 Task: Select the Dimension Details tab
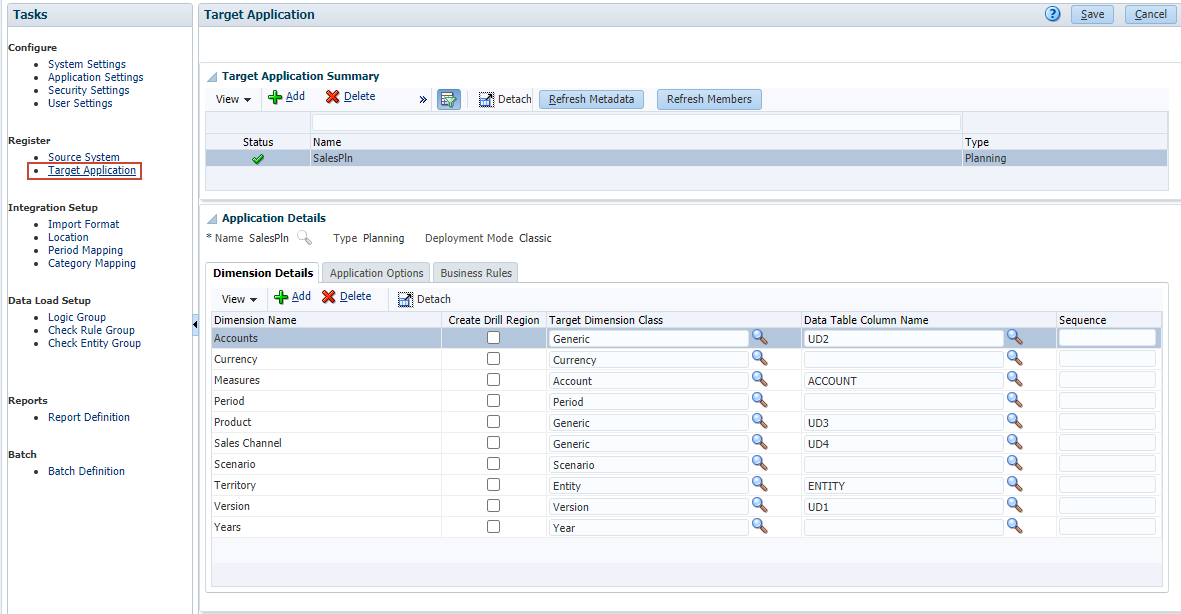263,273
